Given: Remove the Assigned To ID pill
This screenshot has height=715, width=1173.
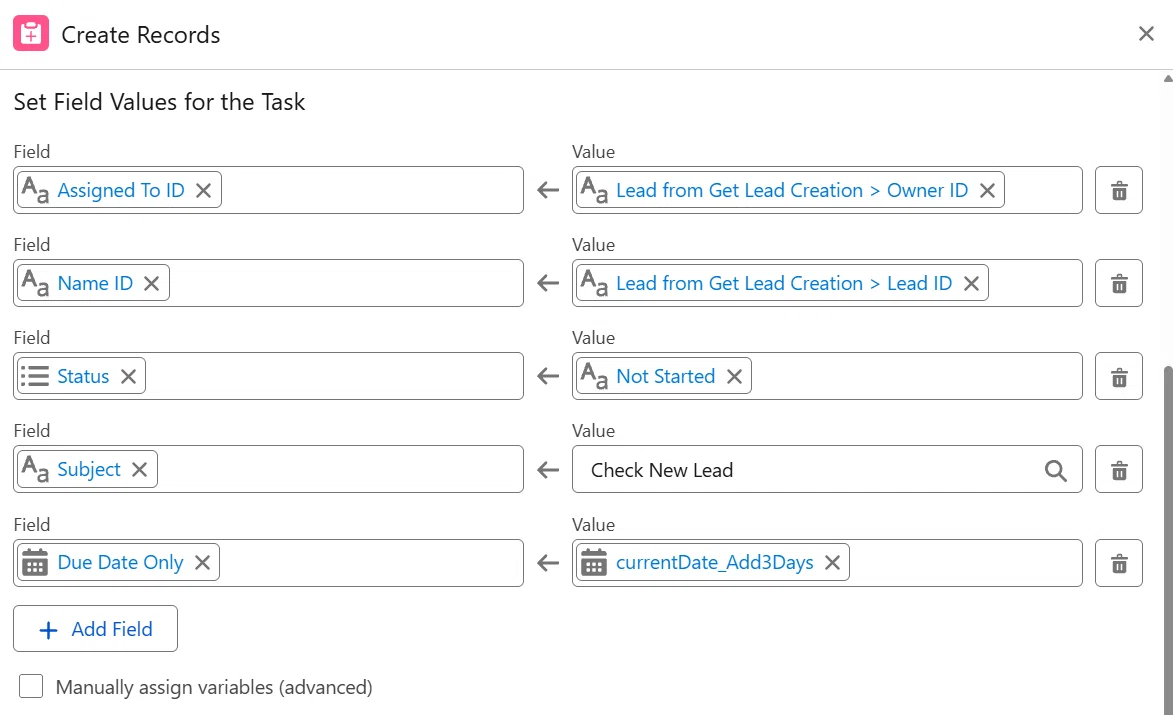Looking at the screenshot, I should coord(203,191).
